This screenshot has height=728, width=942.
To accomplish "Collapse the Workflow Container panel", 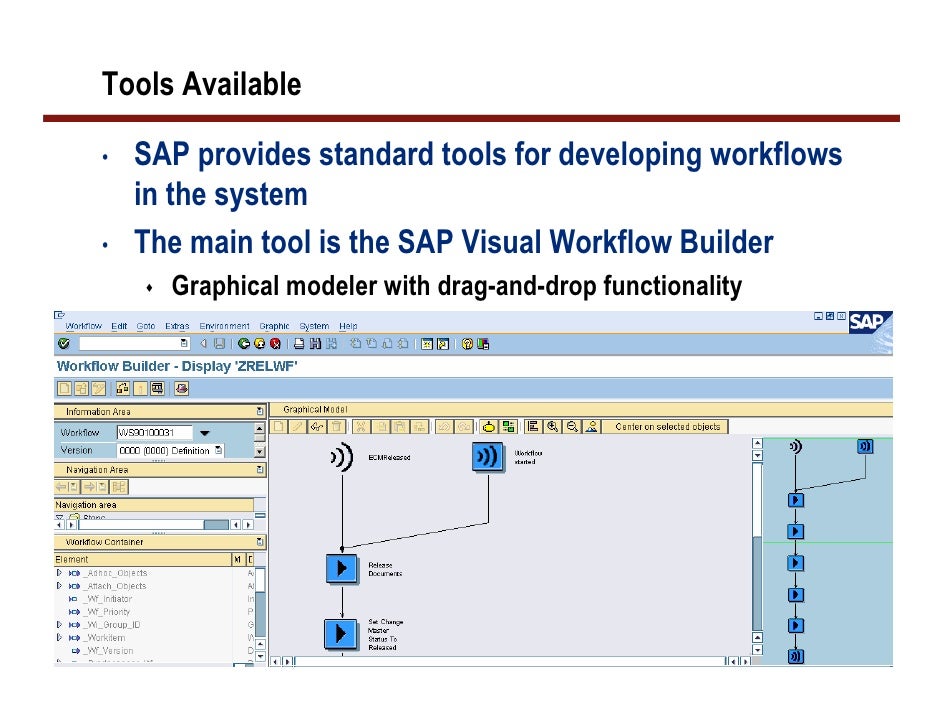I will click(x=260, y=542).
